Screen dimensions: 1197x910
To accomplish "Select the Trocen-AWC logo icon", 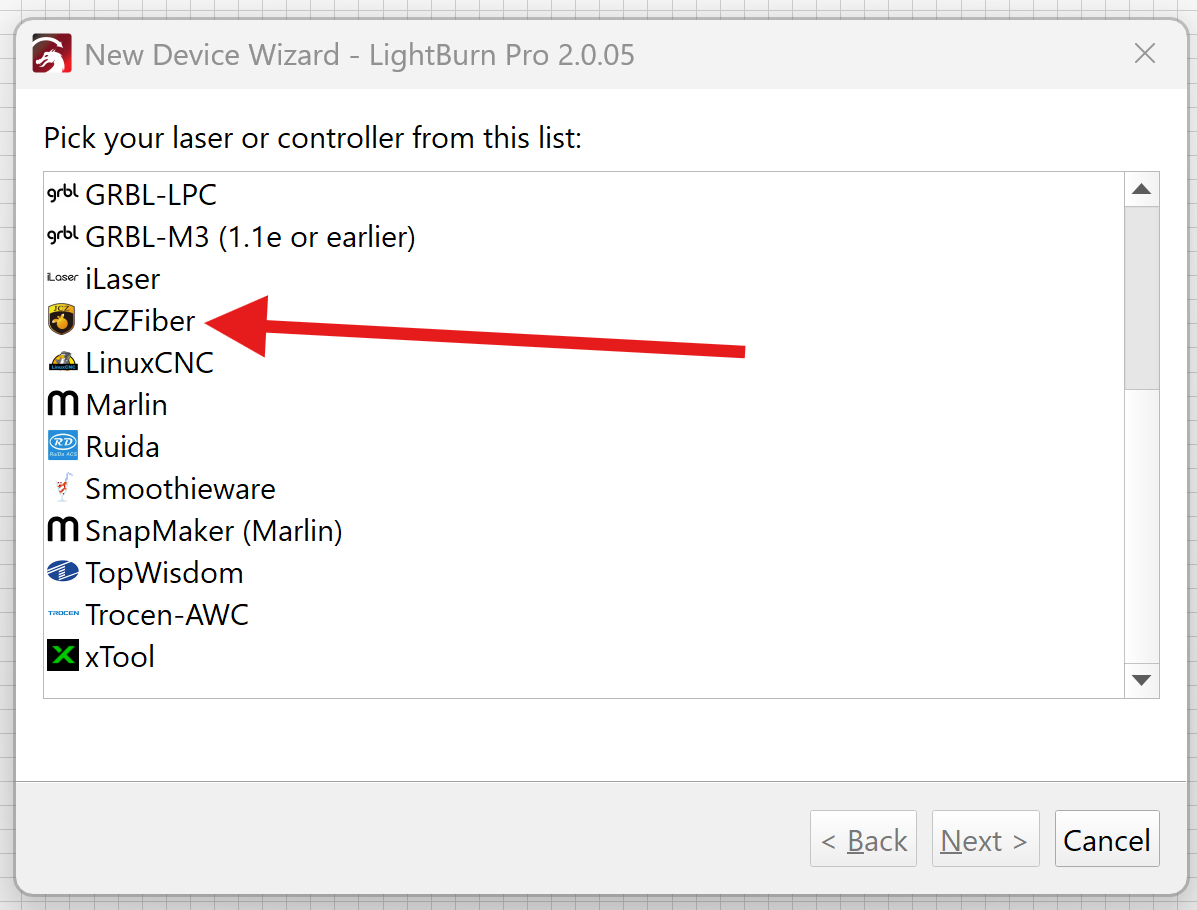I will tap(63, 614).
